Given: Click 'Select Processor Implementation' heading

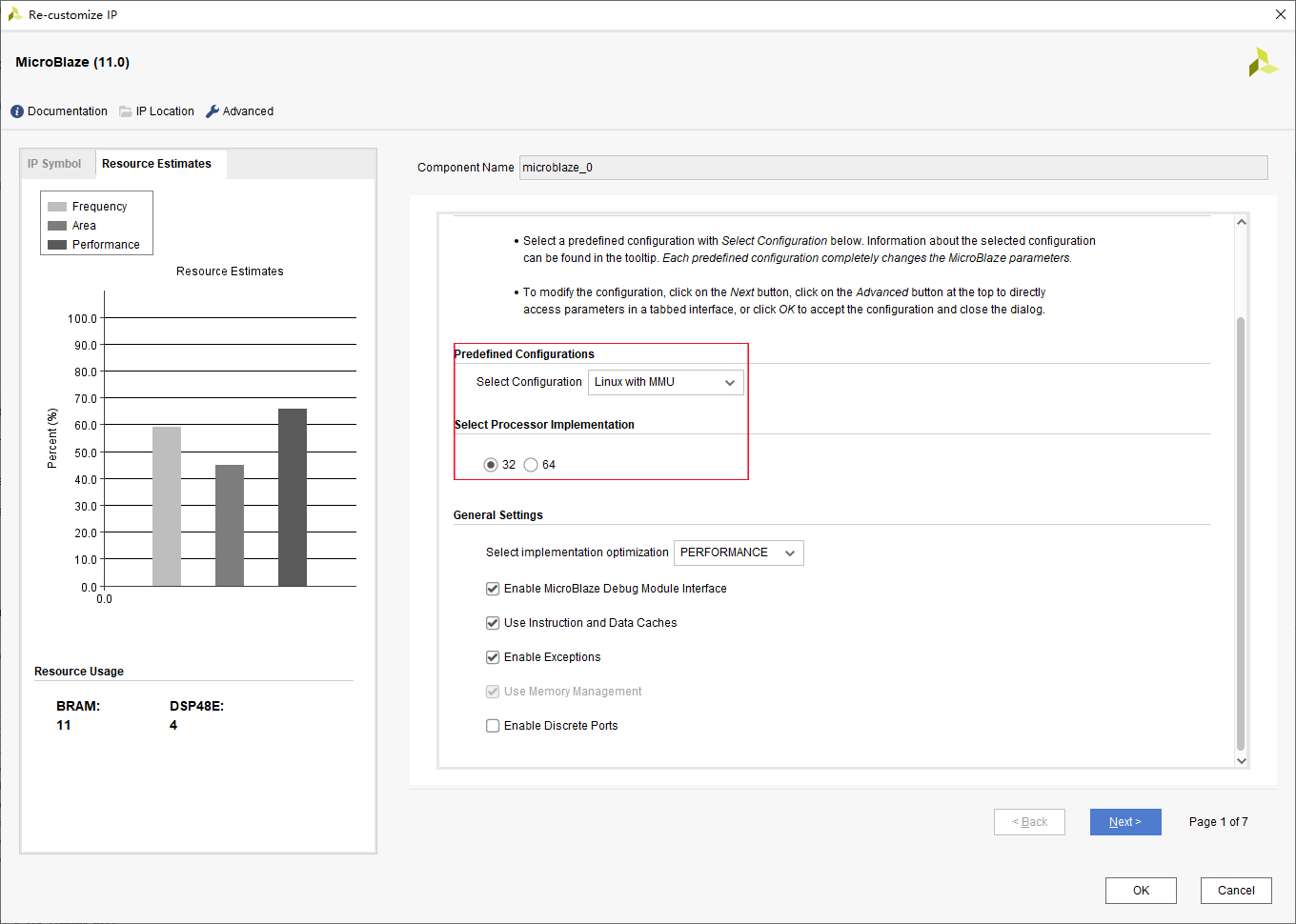Looking at the screenshot, I should (544, 425).
